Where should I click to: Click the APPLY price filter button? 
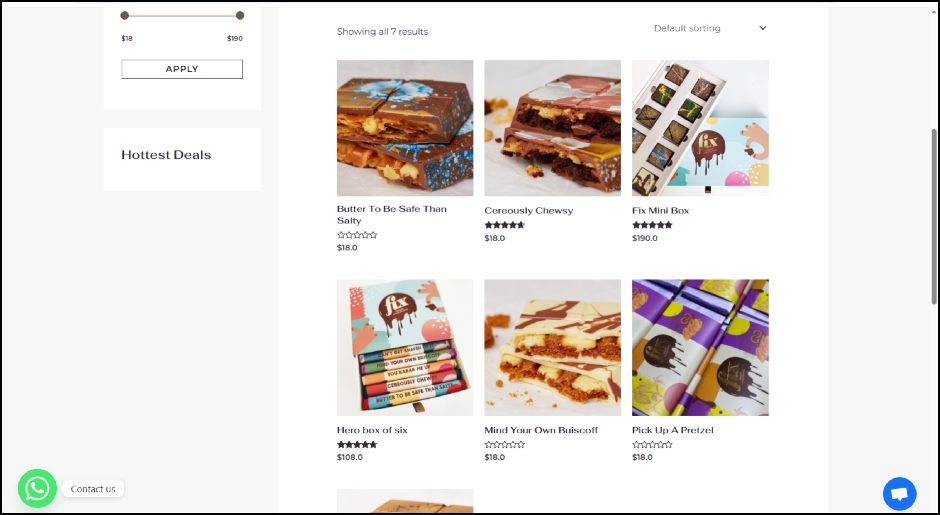point(182,69)
